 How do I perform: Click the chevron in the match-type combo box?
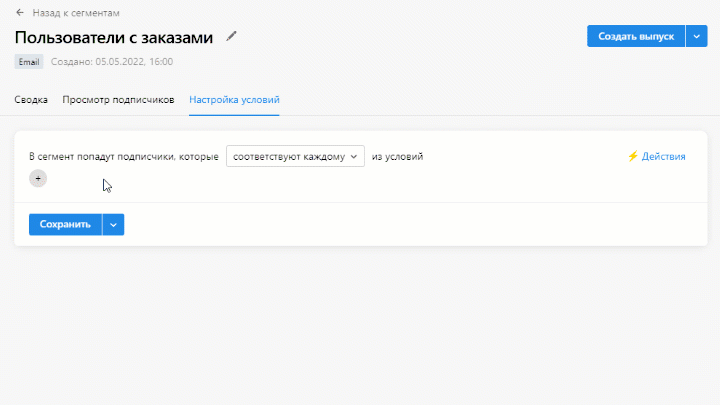tap(354, 157)
